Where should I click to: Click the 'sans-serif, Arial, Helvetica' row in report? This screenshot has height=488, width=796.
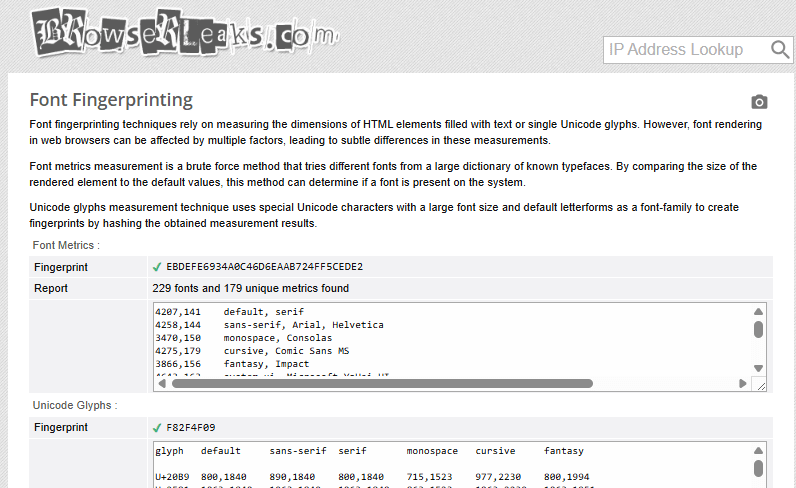303,325
